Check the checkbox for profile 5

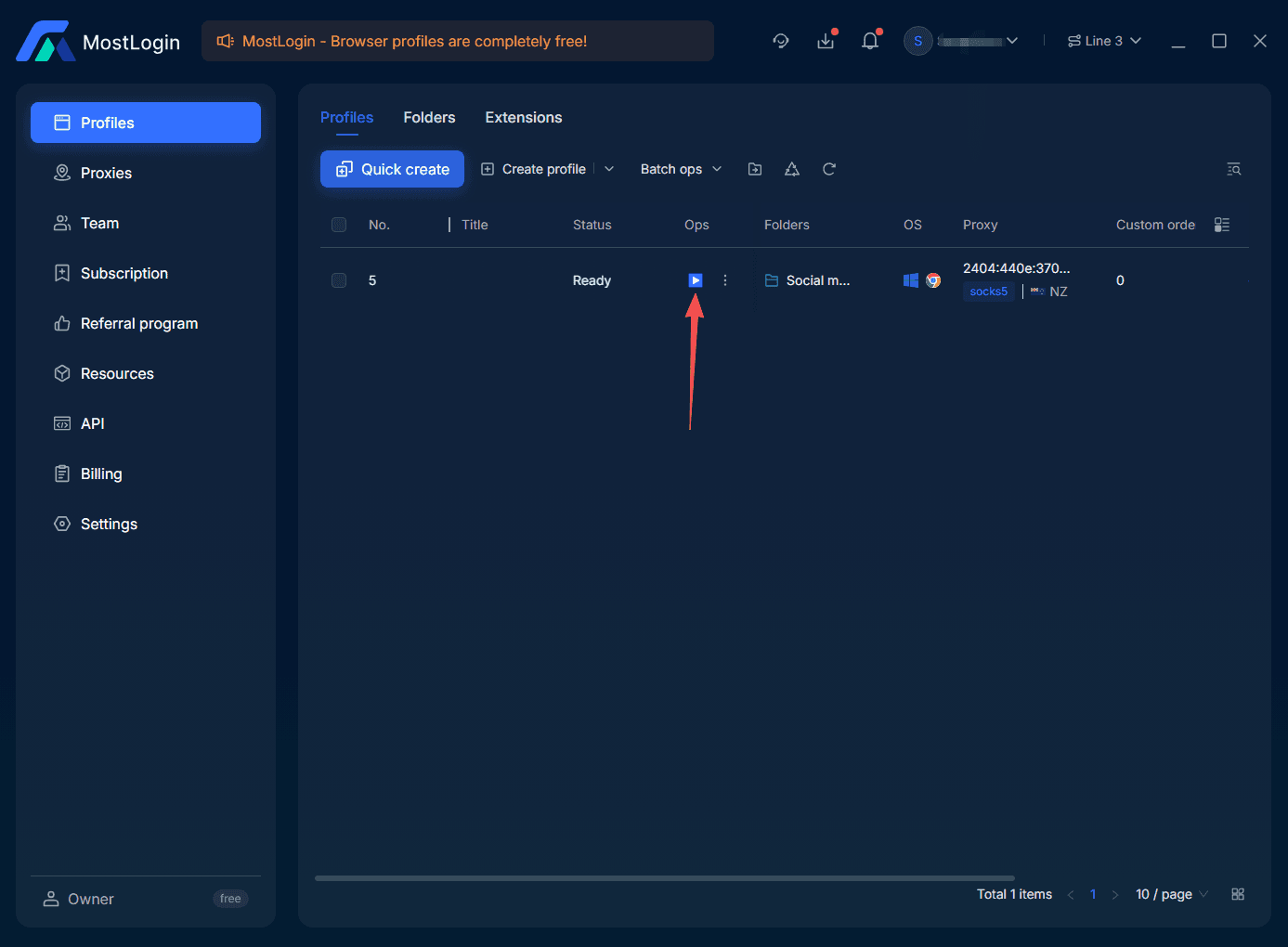pyautogui.click(x=339, y=280)
